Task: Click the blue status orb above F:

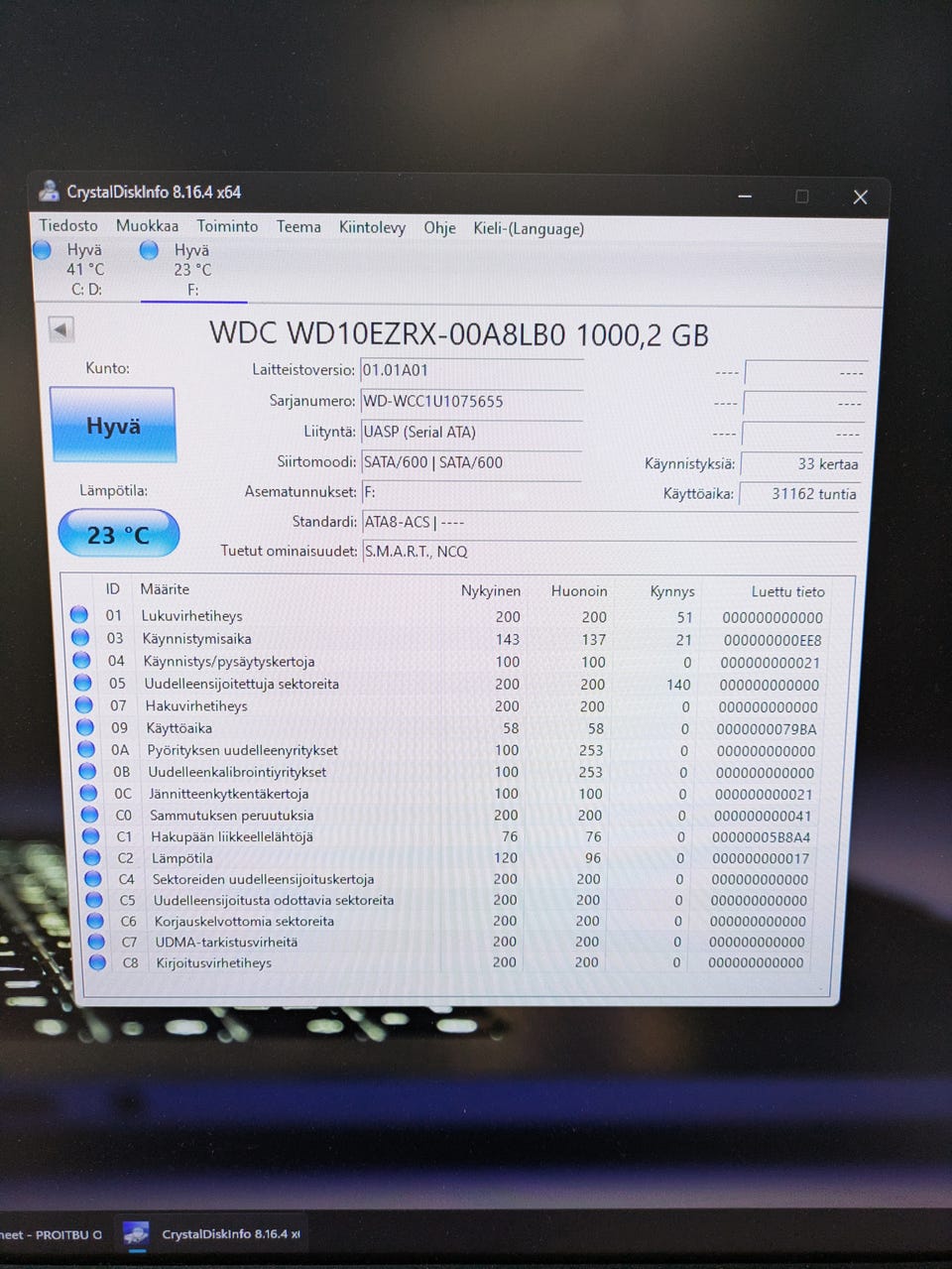Action: (149, 250)
